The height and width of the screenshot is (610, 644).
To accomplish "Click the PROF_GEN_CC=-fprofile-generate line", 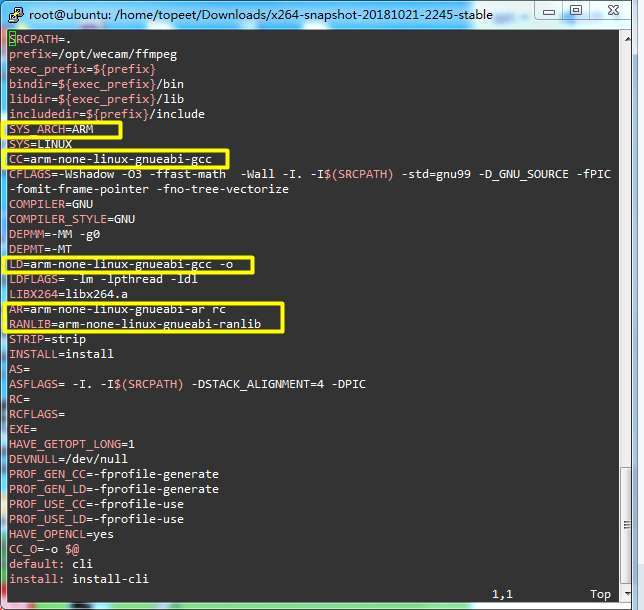I will [114, 474].
